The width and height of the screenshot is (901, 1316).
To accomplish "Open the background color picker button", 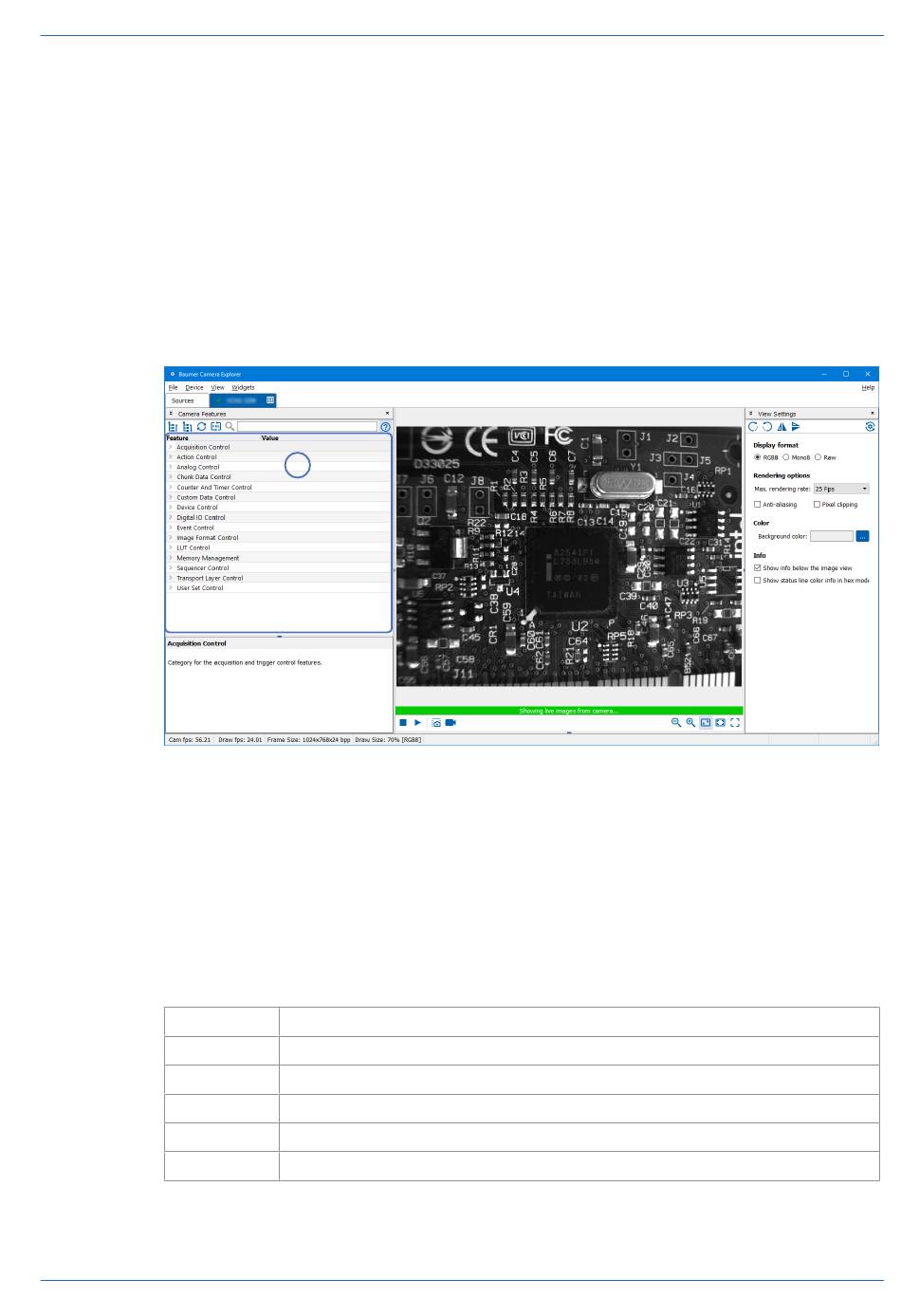I will [x=862, y=536].
